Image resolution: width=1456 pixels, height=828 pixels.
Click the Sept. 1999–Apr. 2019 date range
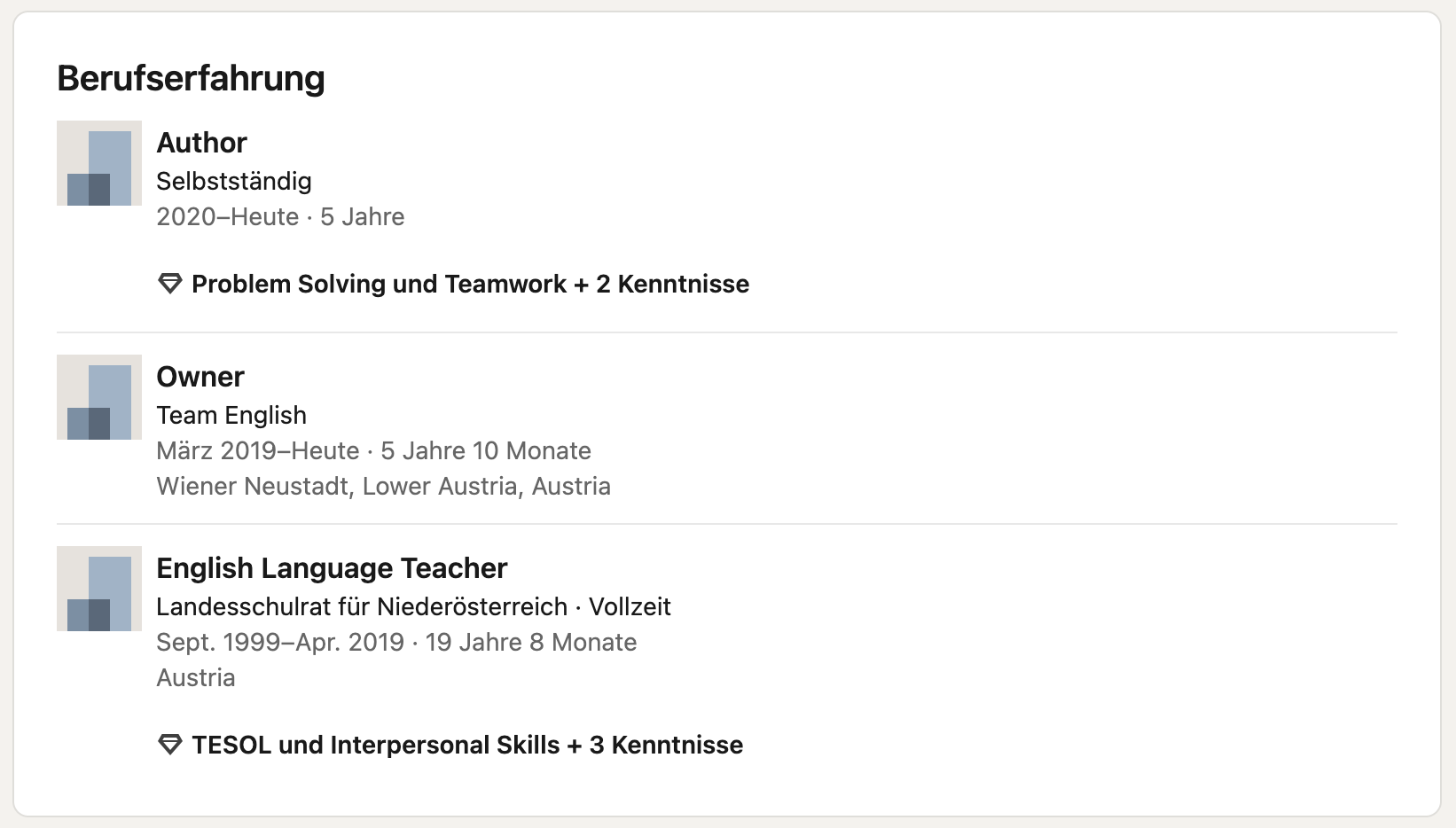click(280, 642)
